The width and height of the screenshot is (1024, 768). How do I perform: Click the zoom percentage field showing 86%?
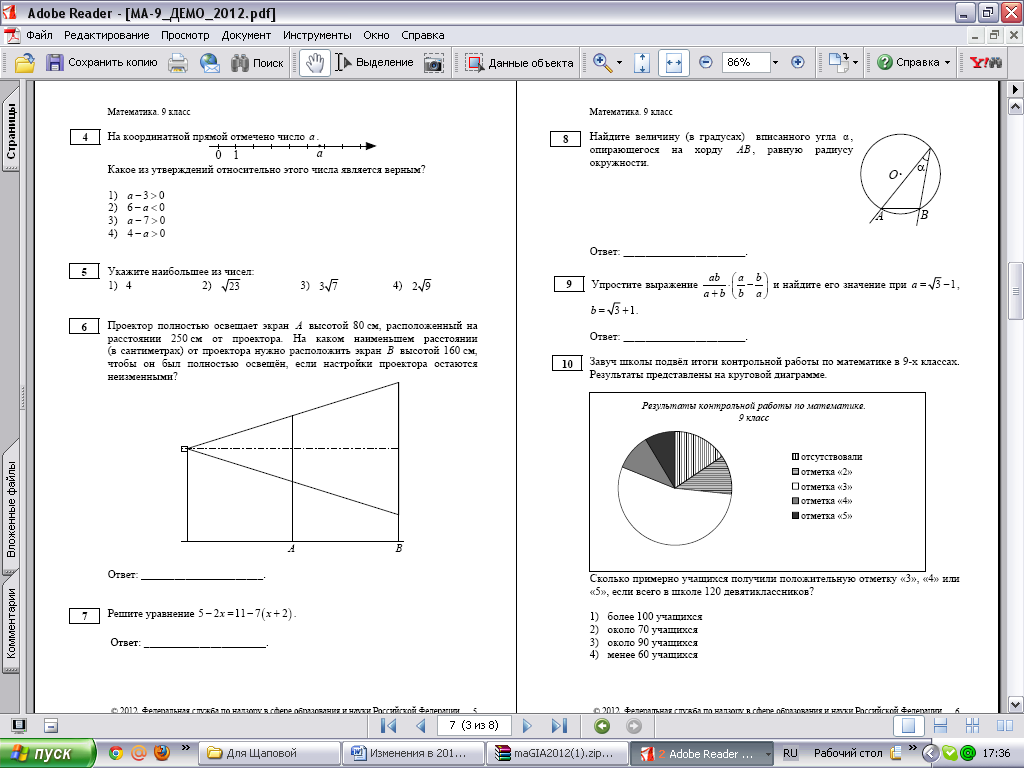(x=746, y=63)
